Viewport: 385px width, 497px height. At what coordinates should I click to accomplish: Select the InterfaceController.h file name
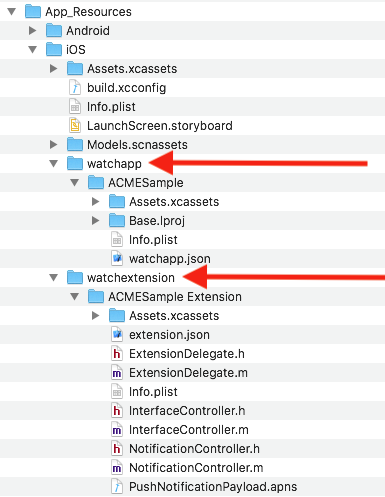click(x=187, y=411)
